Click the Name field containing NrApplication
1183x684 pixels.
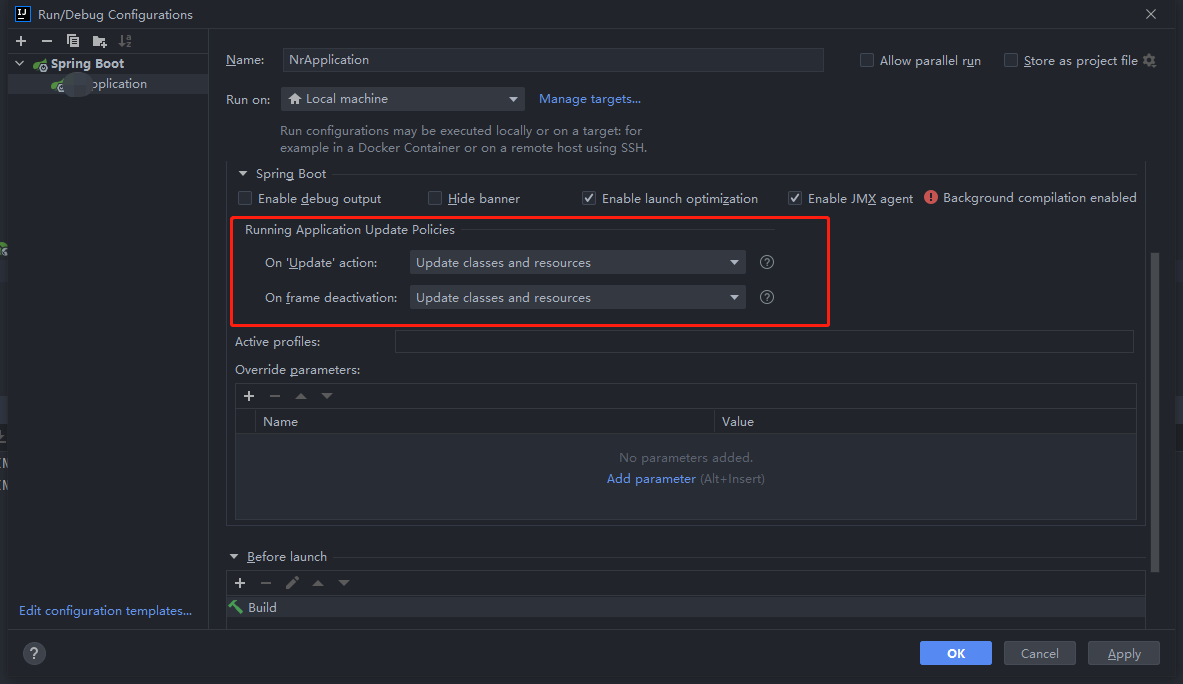click(553, 60)
